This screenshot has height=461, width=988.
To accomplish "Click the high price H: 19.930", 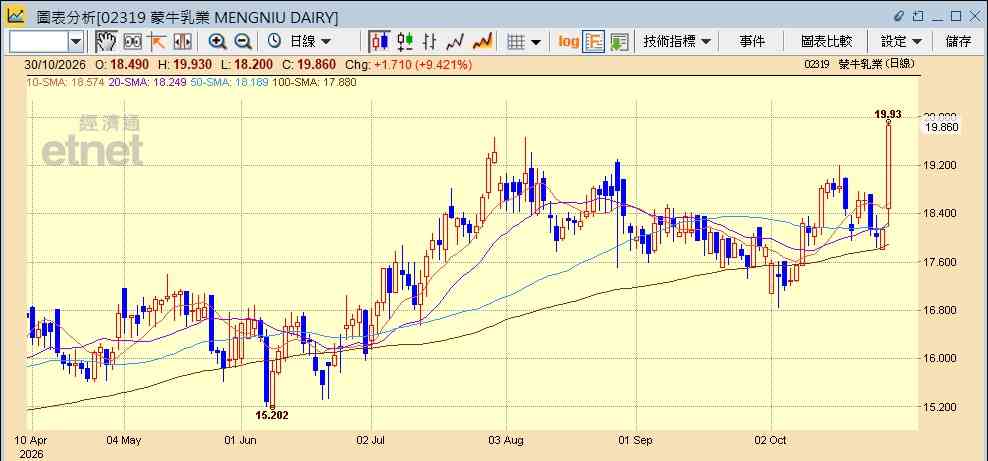I will [x=185, y=64].
